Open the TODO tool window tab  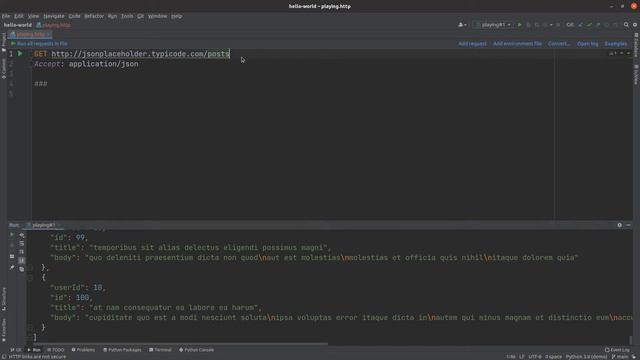click(x=56, y=350)
